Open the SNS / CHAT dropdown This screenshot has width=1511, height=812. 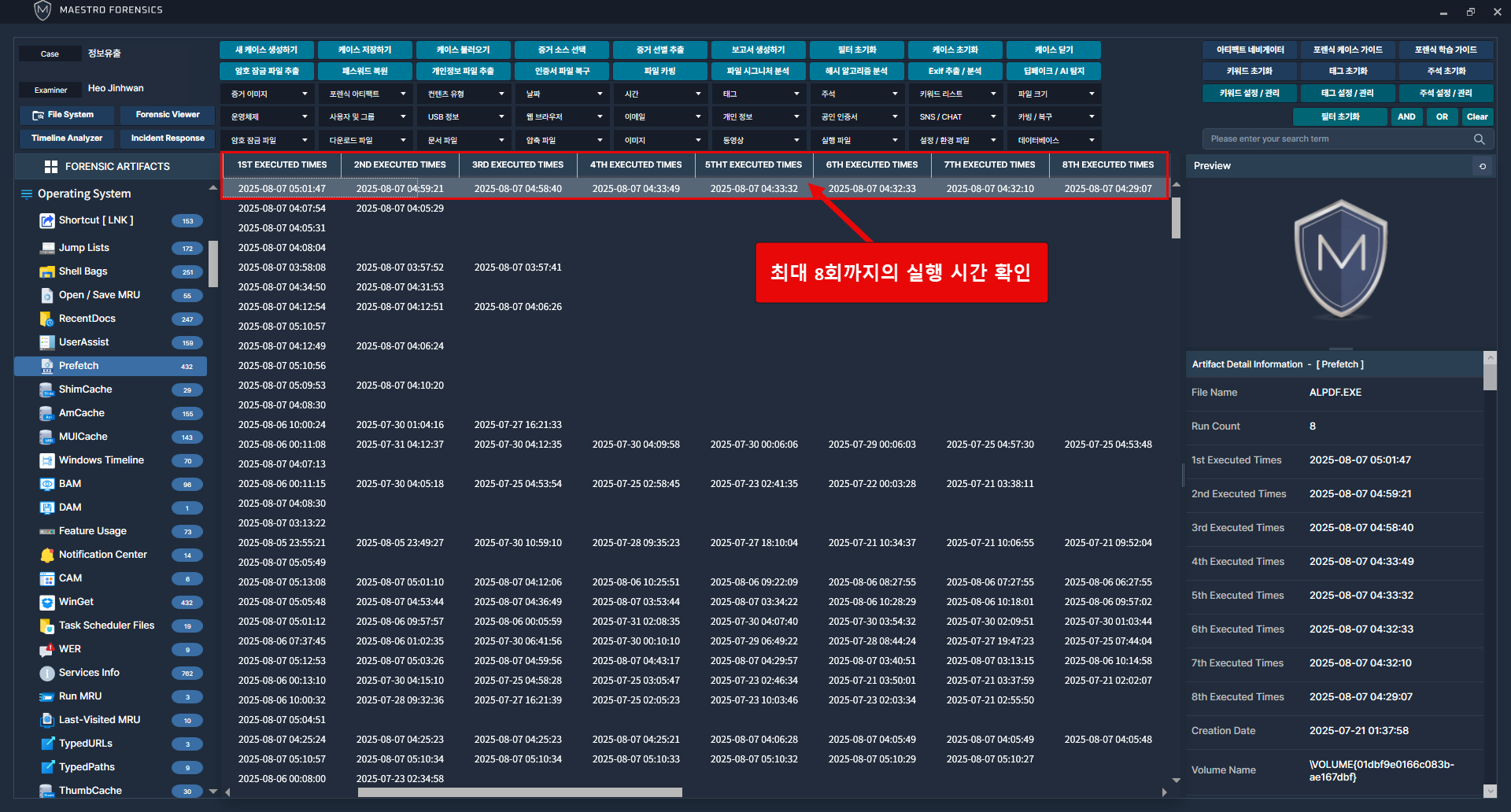click(x=956, y=116)
